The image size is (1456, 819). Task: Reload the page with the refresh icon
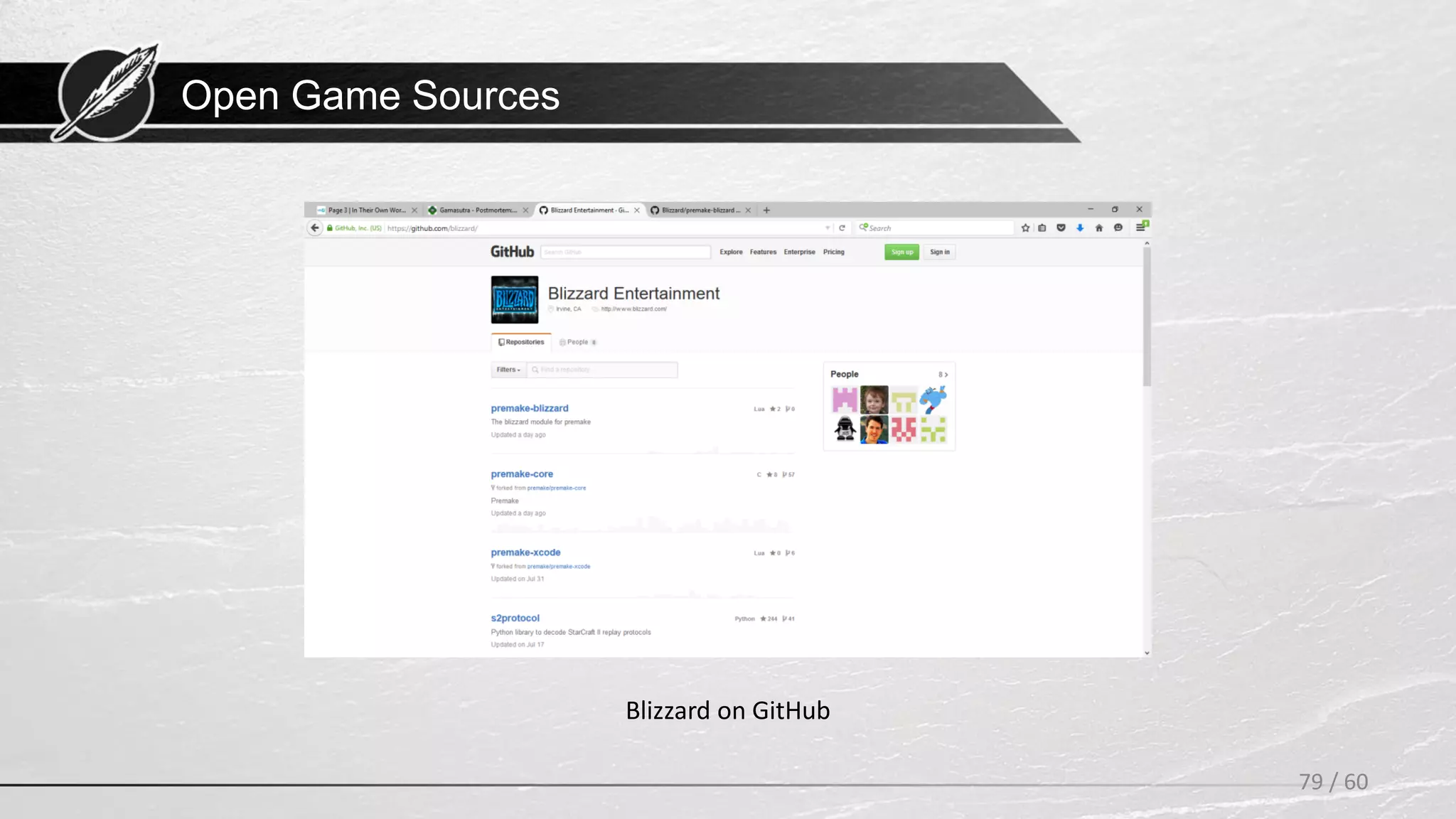pos(842,227)
